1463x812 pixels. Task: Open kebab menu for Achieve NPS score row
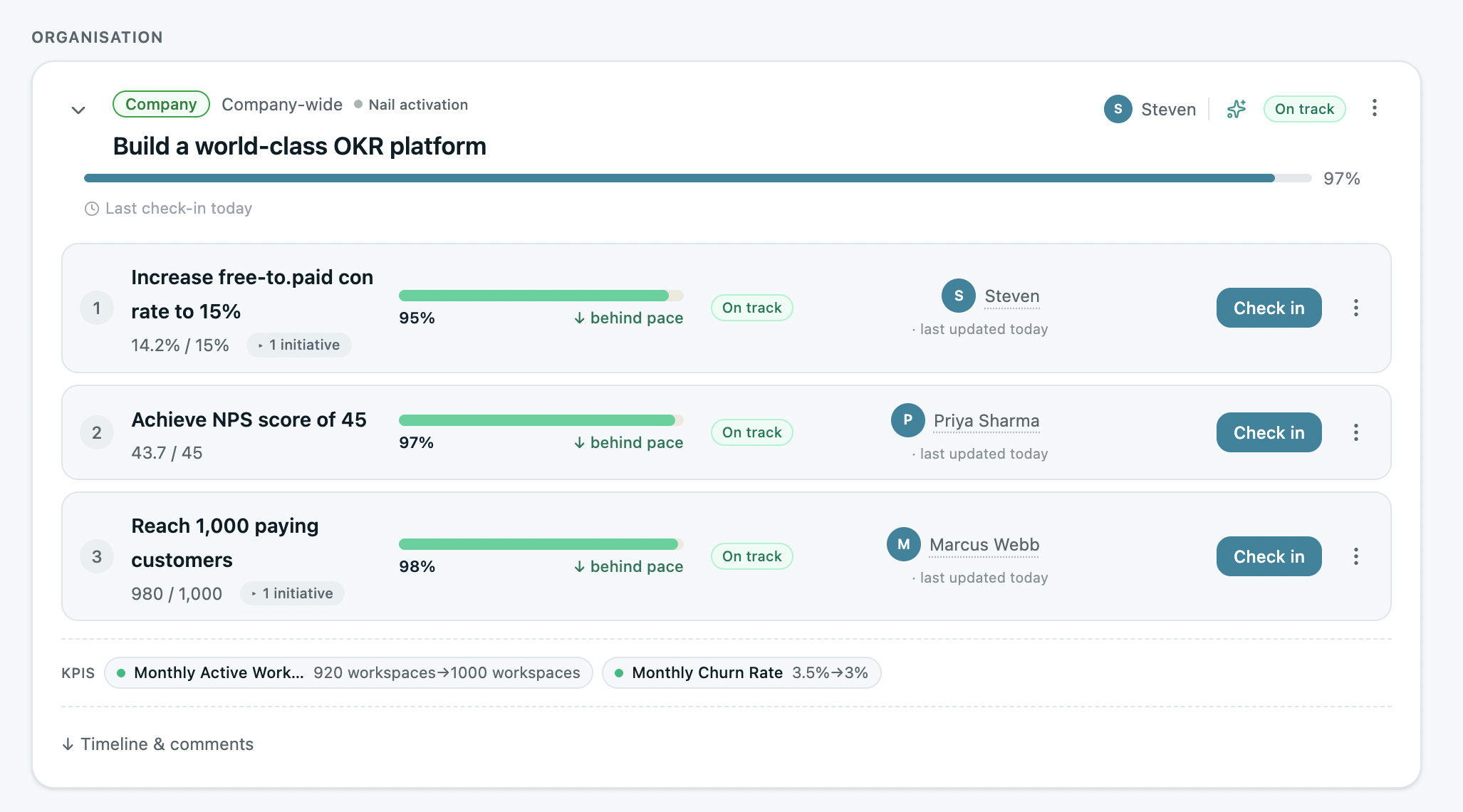pyautogui.click(x=1356, y=432)
